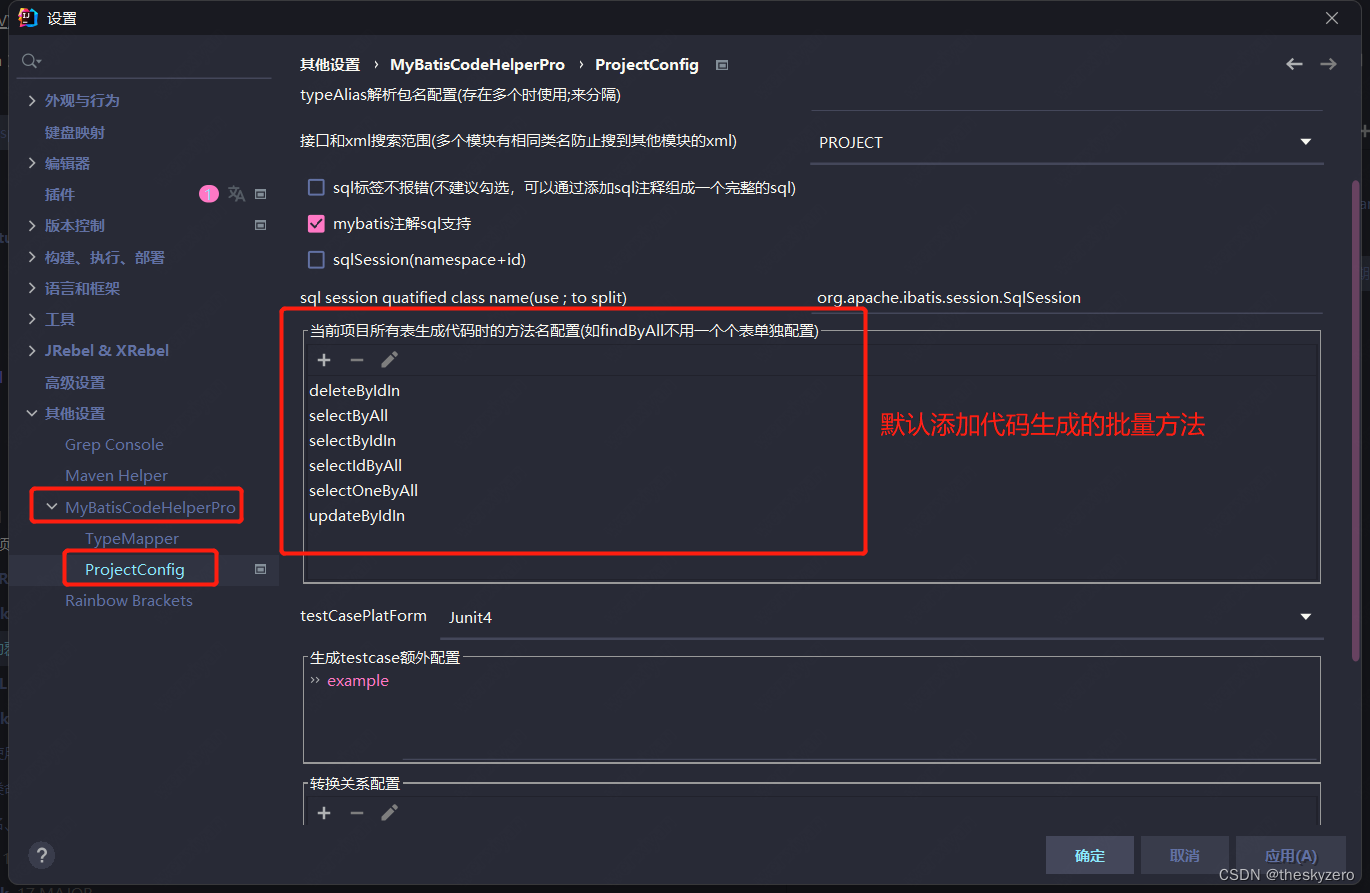Enable the sql标签不报错 checkbox

316,187
